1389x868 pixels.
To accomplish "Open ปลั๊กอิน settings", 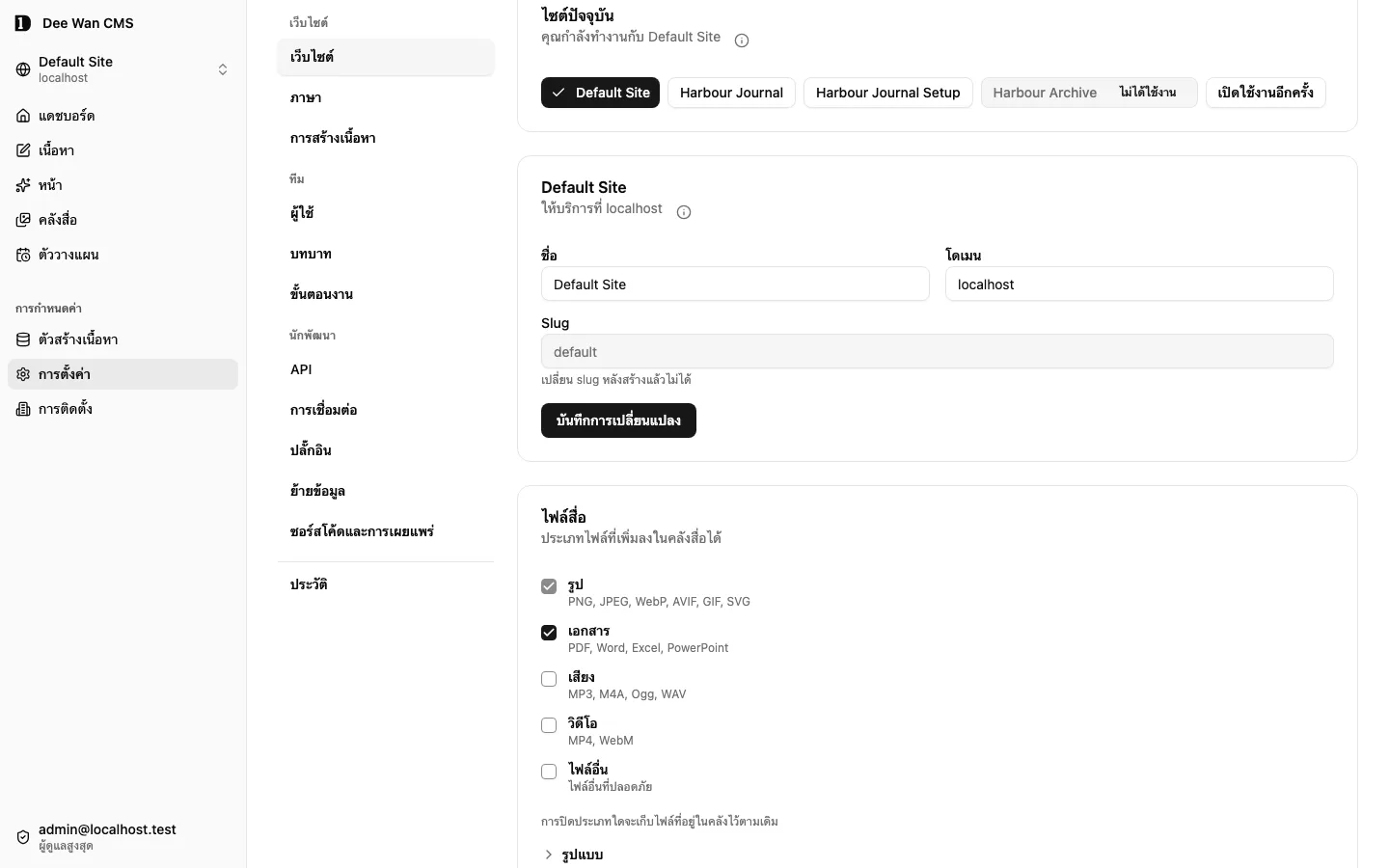I will pyautogui.click(x=386, y=450).
